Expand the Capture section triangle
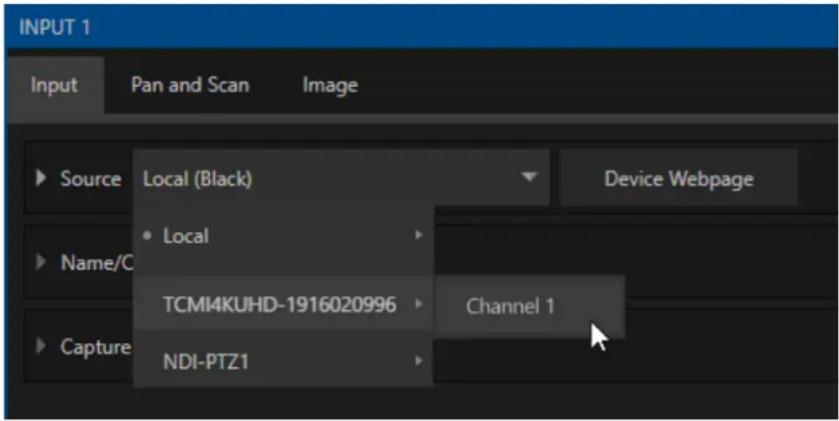The width and height of the screenshot is (839, 421). (x=41, y=346)
